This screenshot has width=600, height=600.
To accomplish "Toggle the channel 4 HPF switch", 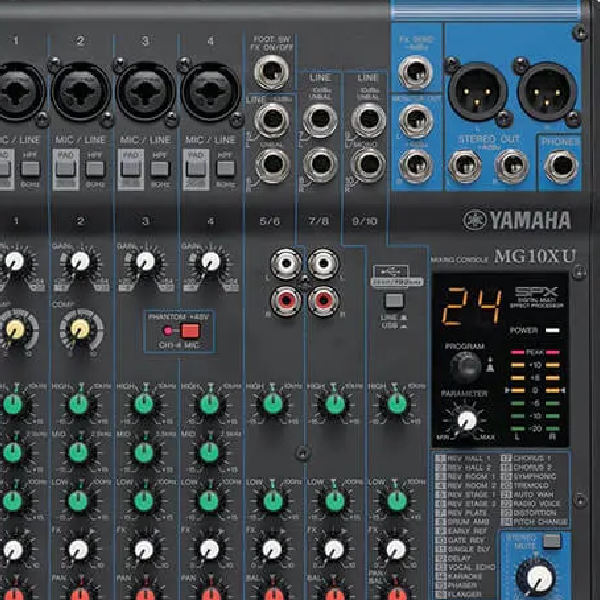I will click(x=225, y=169).
